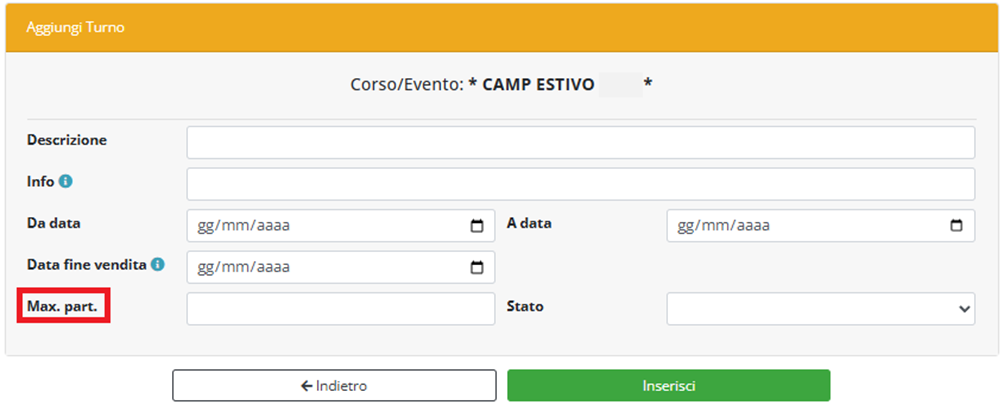Focus the Max. part. input box
The width and height of the screenshot is (1004, 405).
(x=340, y=309)
